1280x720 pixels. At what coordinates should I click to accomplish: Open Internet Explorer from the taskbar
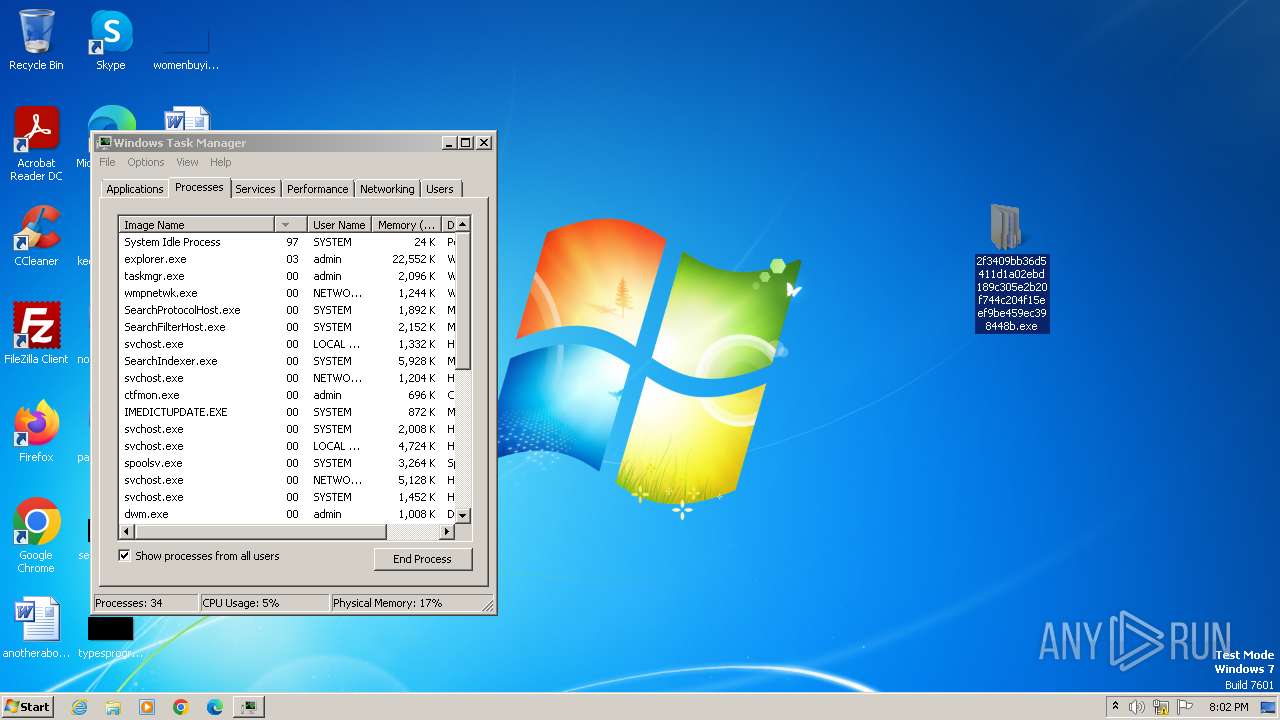(79, 707)
